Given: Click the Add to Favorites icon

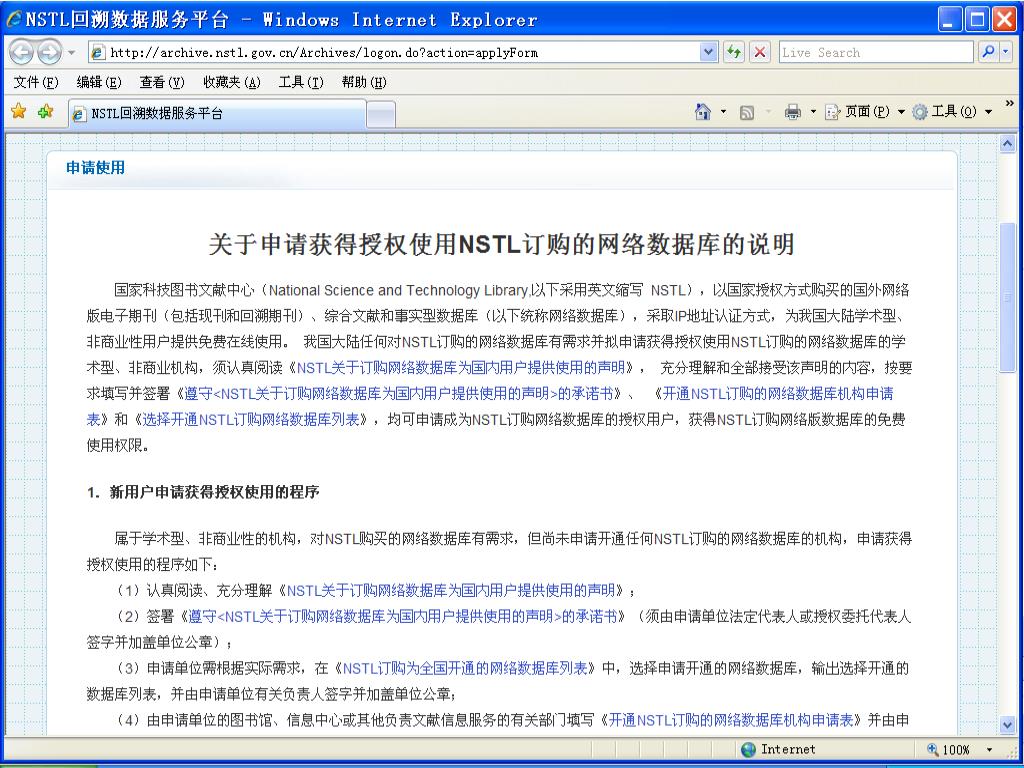Looking at the screenshot, I should [x=46, y=112].
